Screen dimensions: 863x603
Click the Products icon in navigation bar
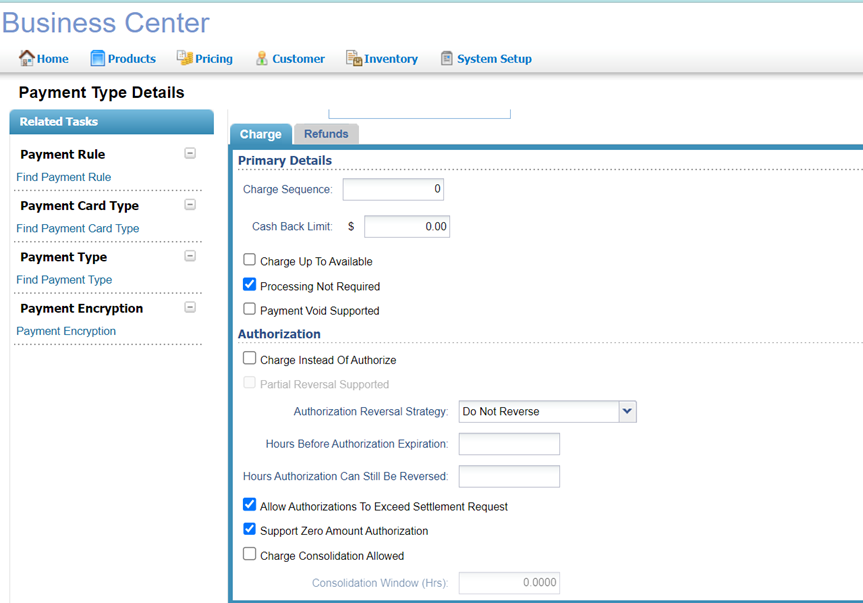[x=98, y=58]
